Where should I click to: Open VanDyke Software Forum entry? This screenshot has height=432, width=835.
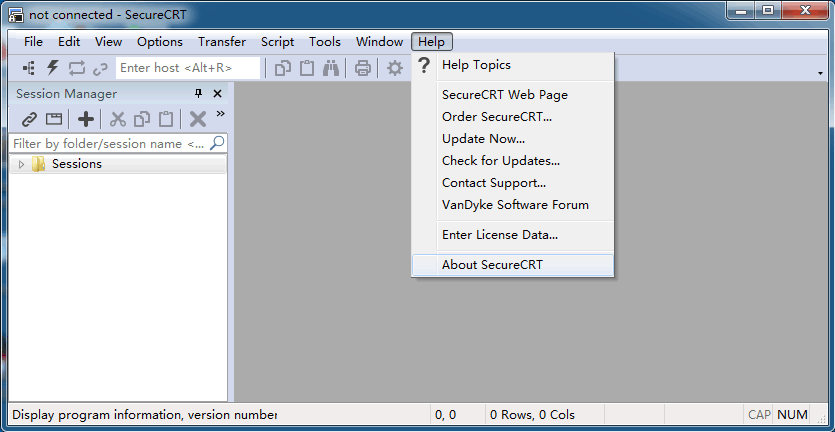(513, 205)
